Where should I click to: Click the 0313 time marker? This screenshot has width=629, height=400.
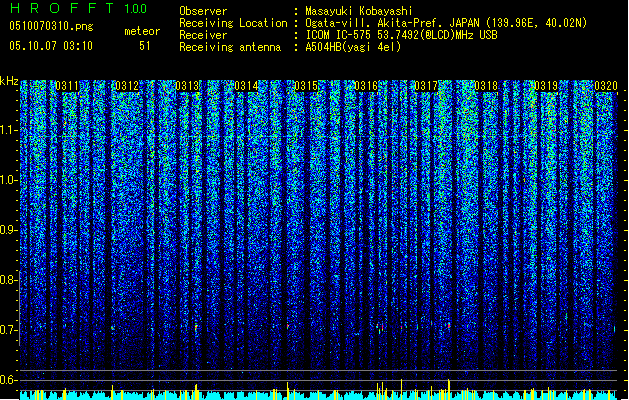tap(187, 86)
